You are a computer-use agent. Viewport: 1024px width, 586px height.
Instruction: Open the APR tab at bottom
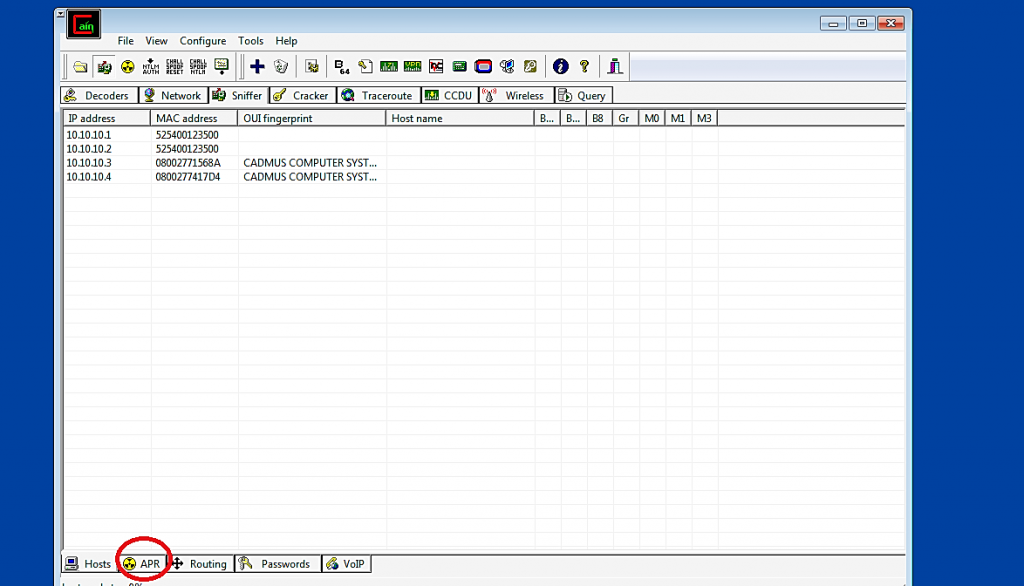(142, 564)
